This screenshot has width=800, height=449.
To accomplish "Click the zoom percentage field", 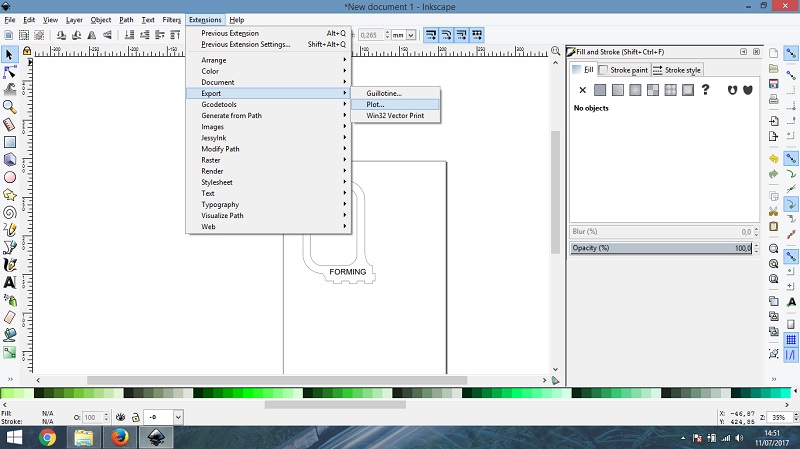I will (x=778, y=417).
